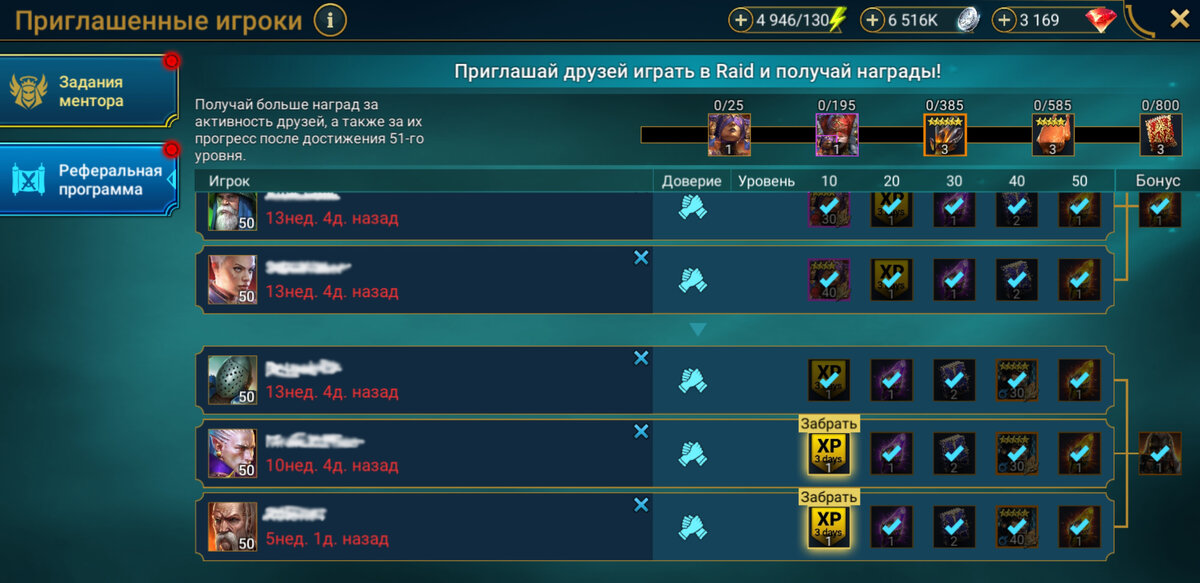The height and width of the screenshot is (583, 1200).
Task: Expand list using the small down triangle
Action: coord(698,328)
